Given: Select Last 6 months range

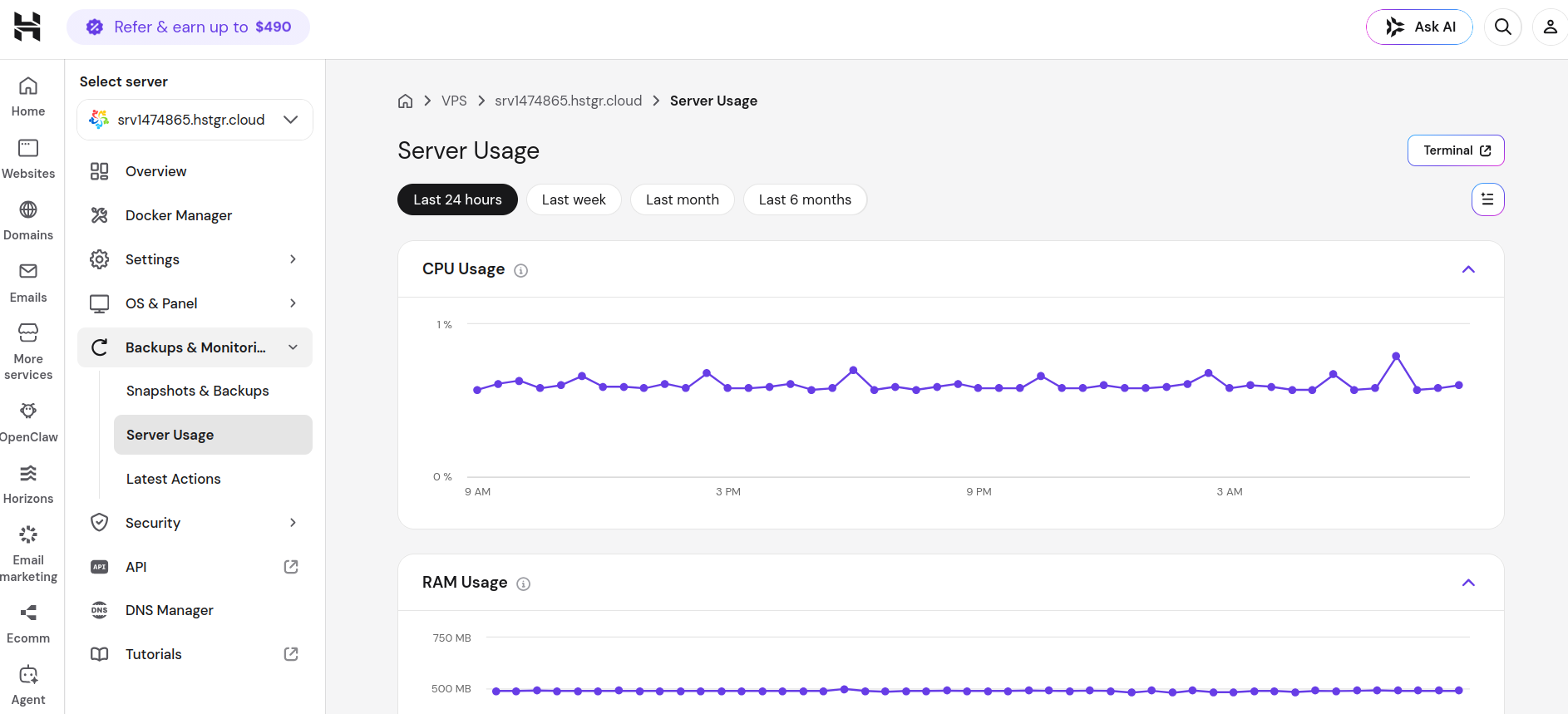Looking at the screenshot, I should click(x=805, y=199).
